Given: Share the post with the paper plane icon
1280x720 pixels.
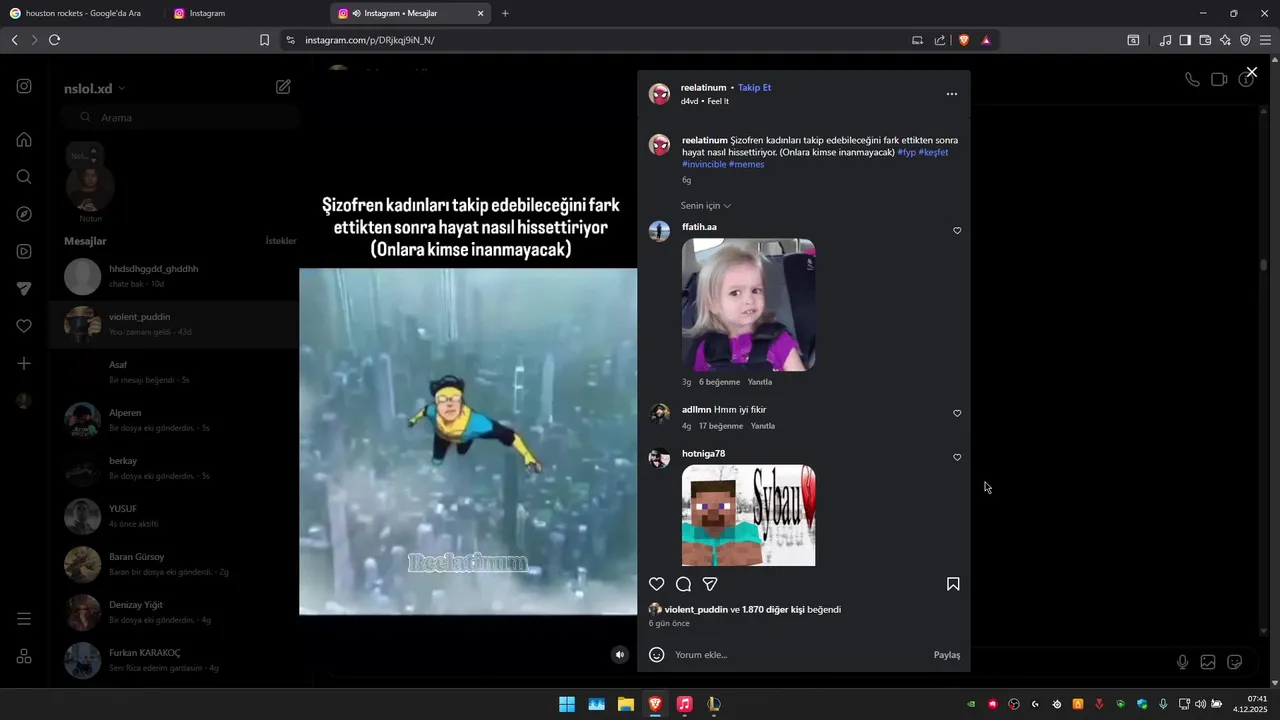Looking at the screenshot, I should pyautogui.click(x=710, y=584).
